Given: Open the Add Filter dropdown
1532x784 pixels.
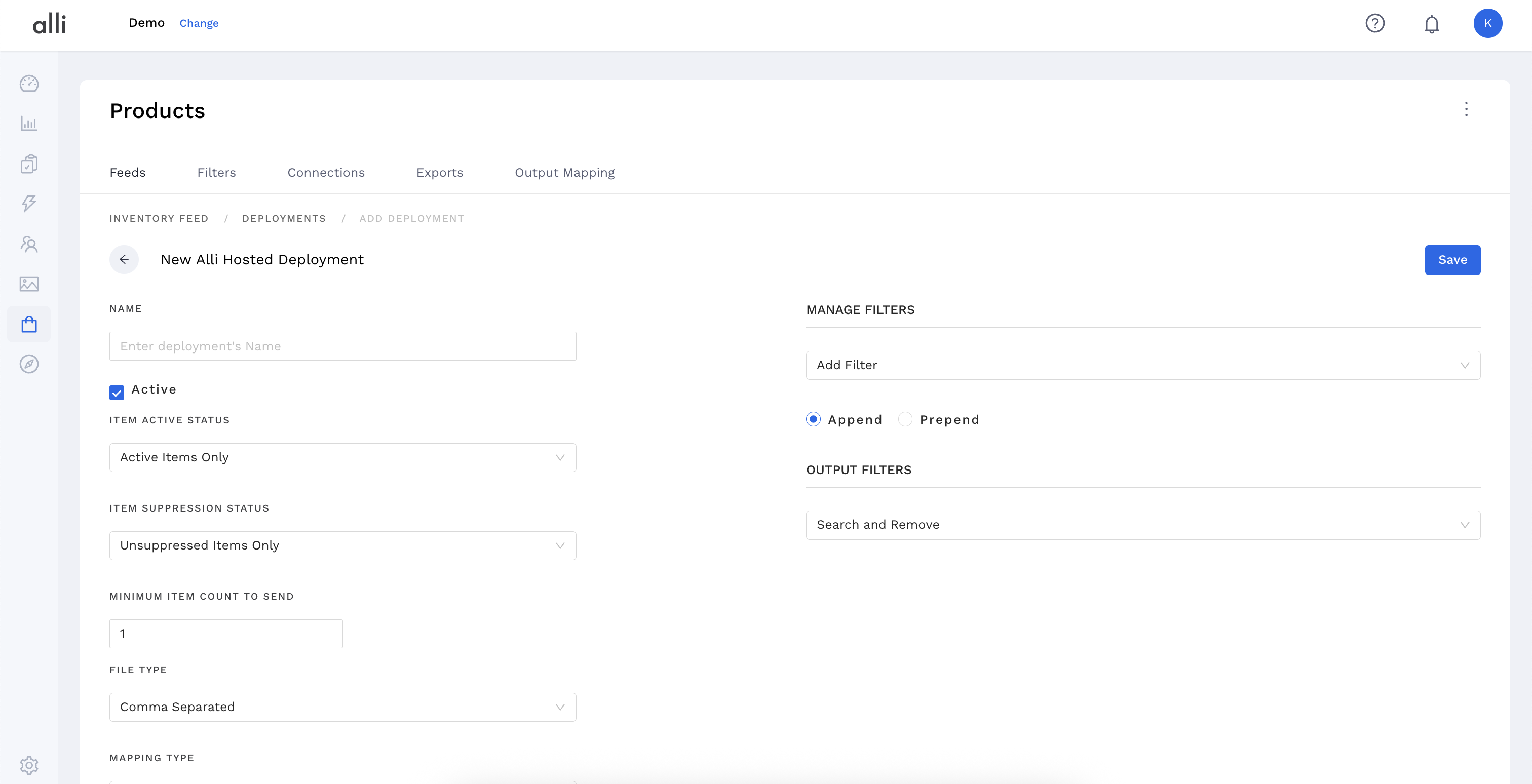Looking at the screenshot, I should tap(1142, 365).
